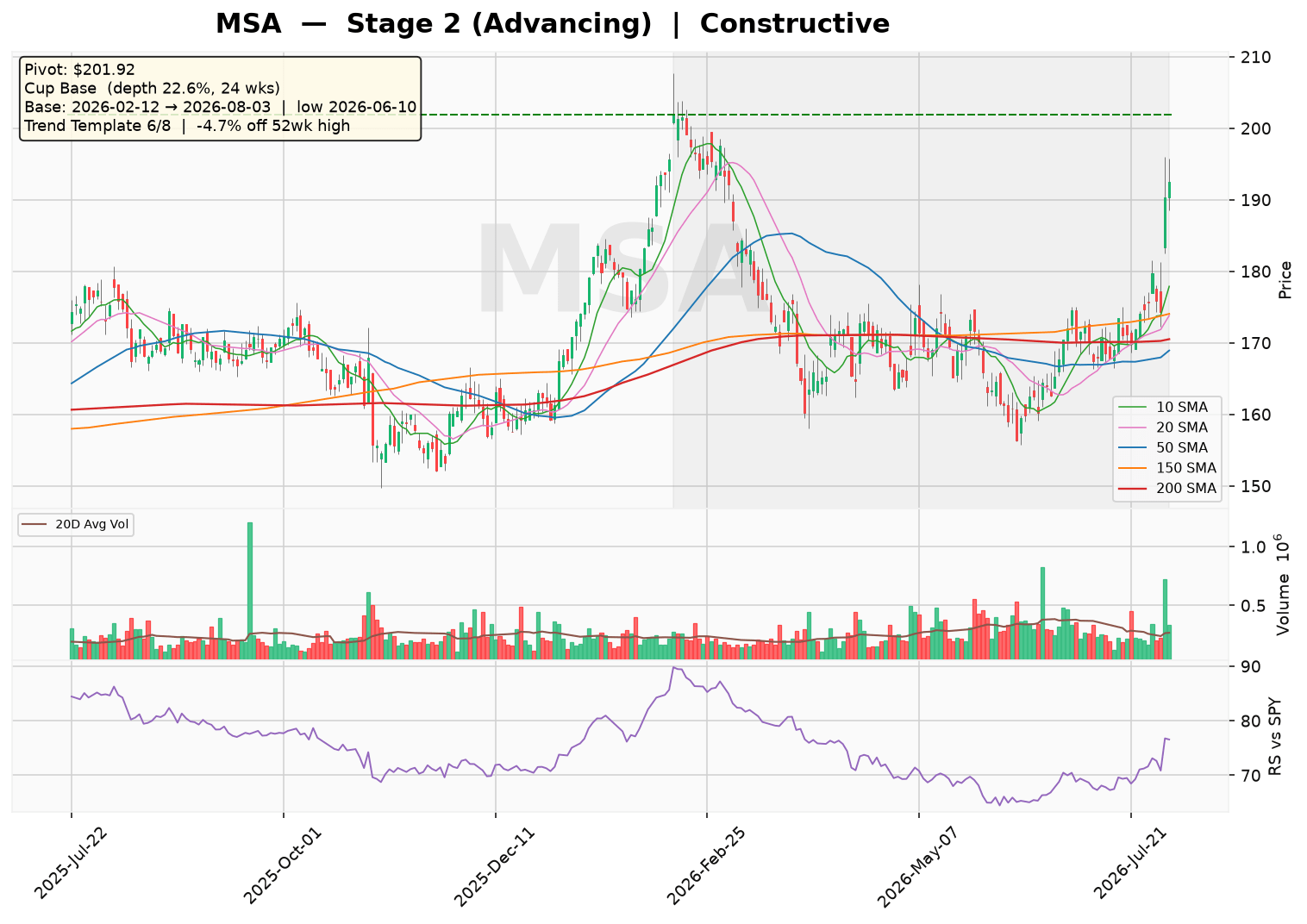Click the Cup Base depth text
Viewport: 1307px width, 924px height.
(152, 88)
